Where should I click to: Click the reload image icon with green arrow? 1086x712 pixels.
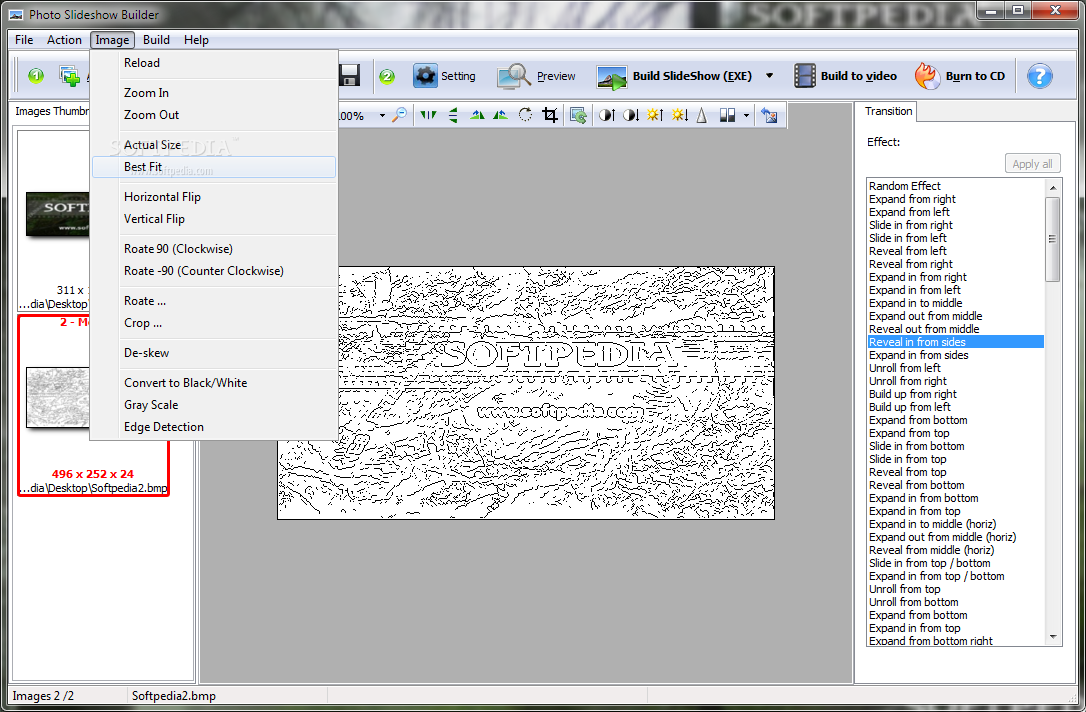point(578,116)
